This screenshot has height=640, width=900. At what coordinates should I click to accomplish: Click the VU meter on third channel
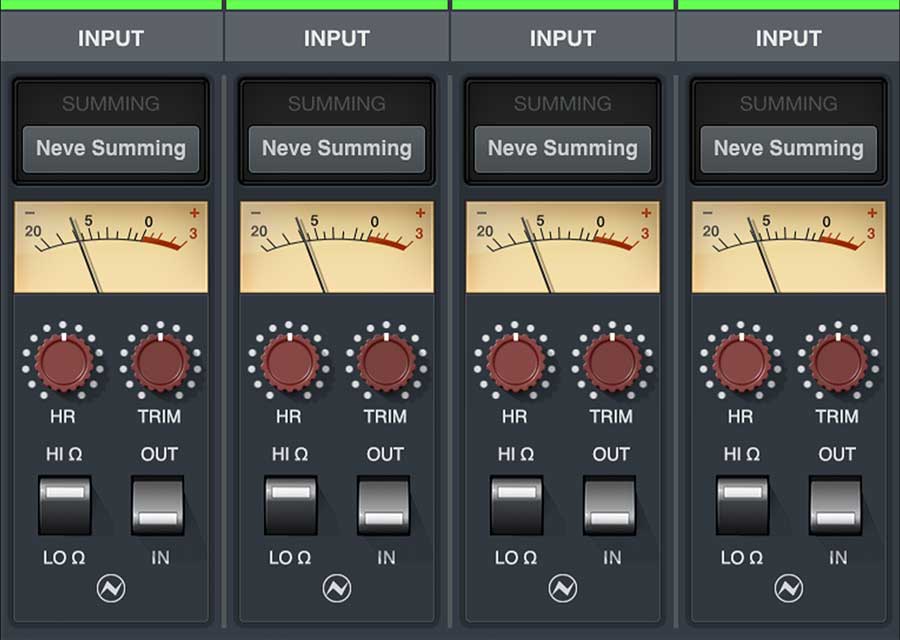[x=562, y=247]
